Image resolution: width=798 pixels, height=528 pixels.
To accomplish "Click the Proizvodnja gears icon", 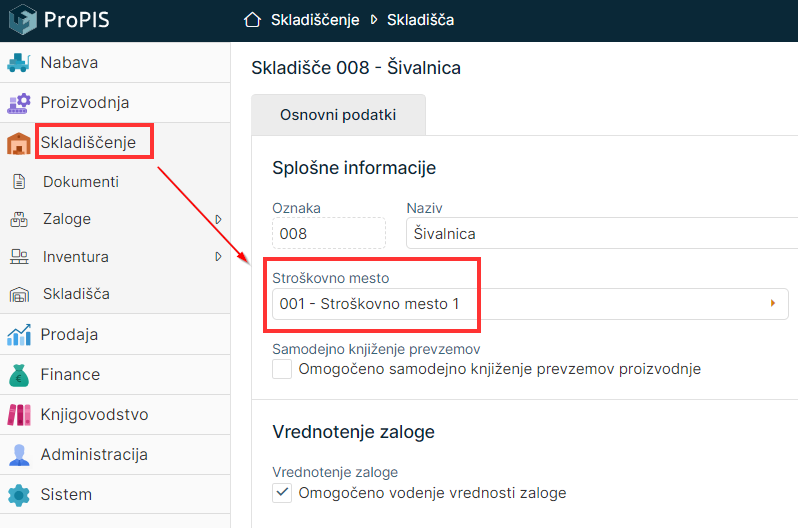I will [x=18, y=103].
